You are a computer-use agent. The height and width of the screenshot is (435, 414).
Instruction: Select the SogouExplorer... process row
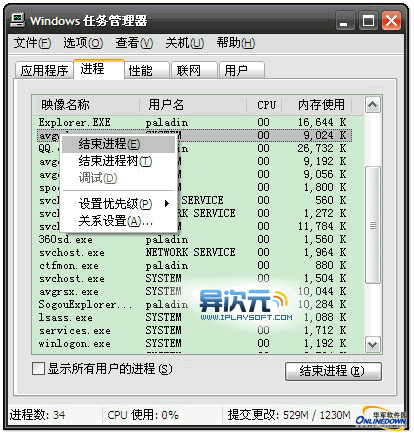(193, 304)
